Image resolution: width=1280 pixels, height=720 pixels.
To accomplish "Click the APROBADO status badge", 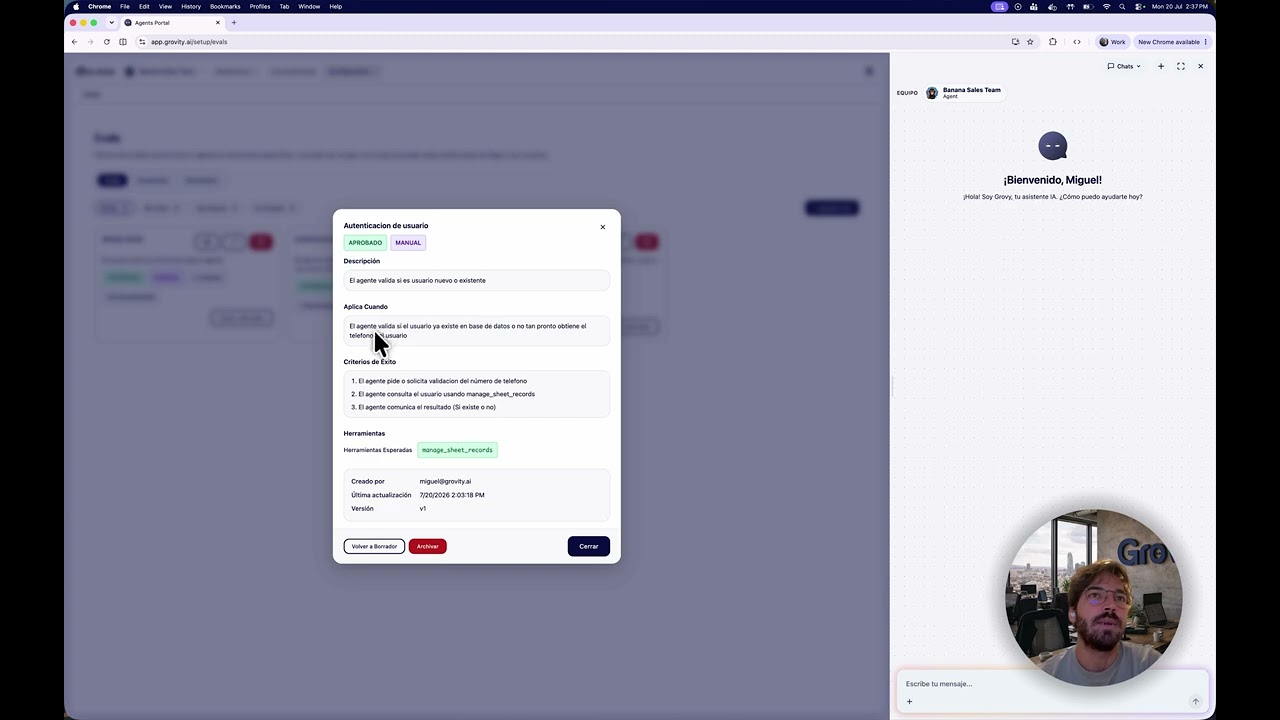I will tap(365, 243).
